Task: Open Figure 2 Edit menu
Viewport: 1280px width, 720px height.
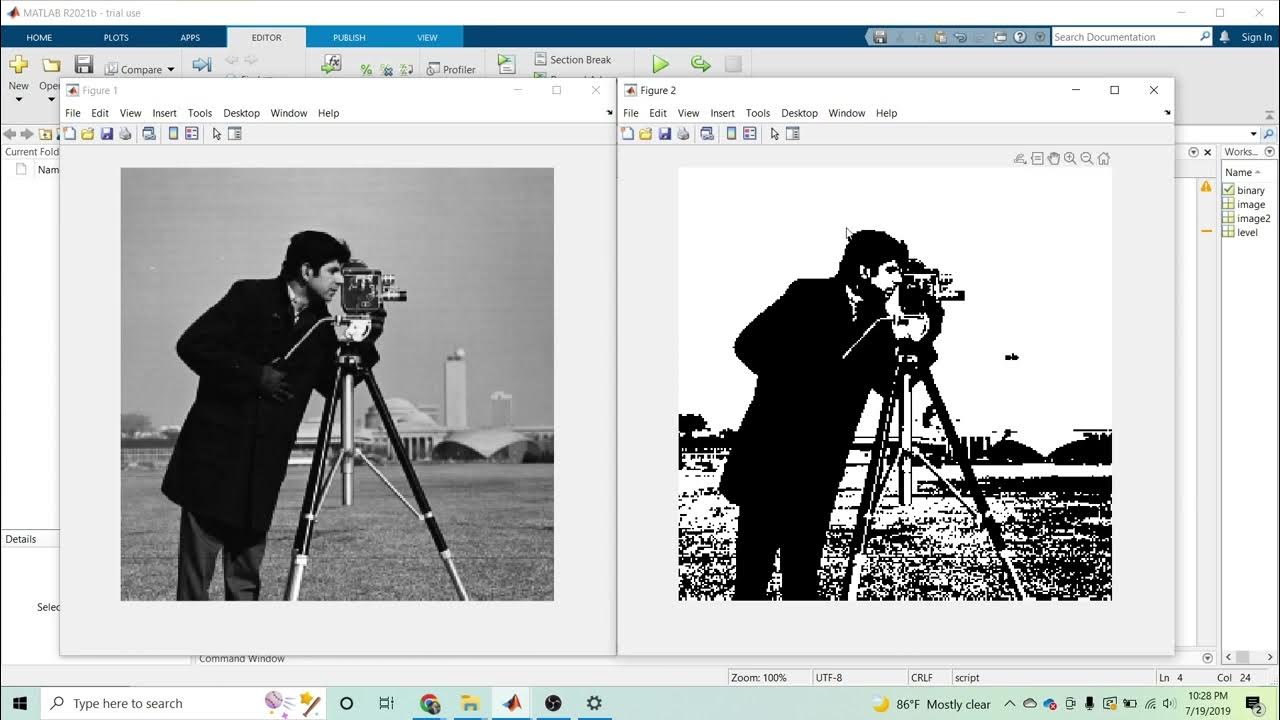Action: pyautogui.click(x=658, y=113)
